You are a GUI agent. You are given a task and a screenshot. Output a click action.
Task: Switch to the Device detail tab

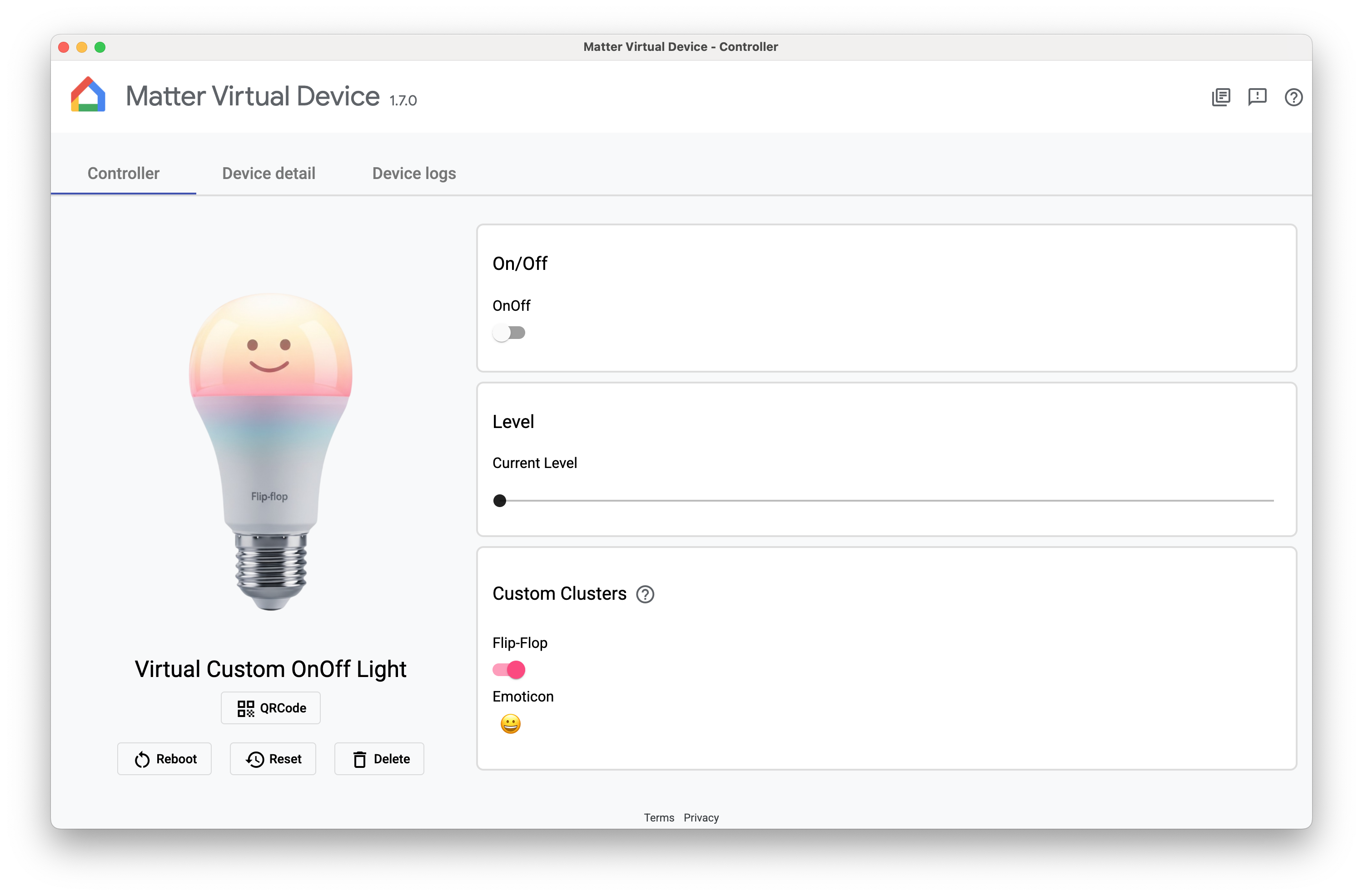268,173
